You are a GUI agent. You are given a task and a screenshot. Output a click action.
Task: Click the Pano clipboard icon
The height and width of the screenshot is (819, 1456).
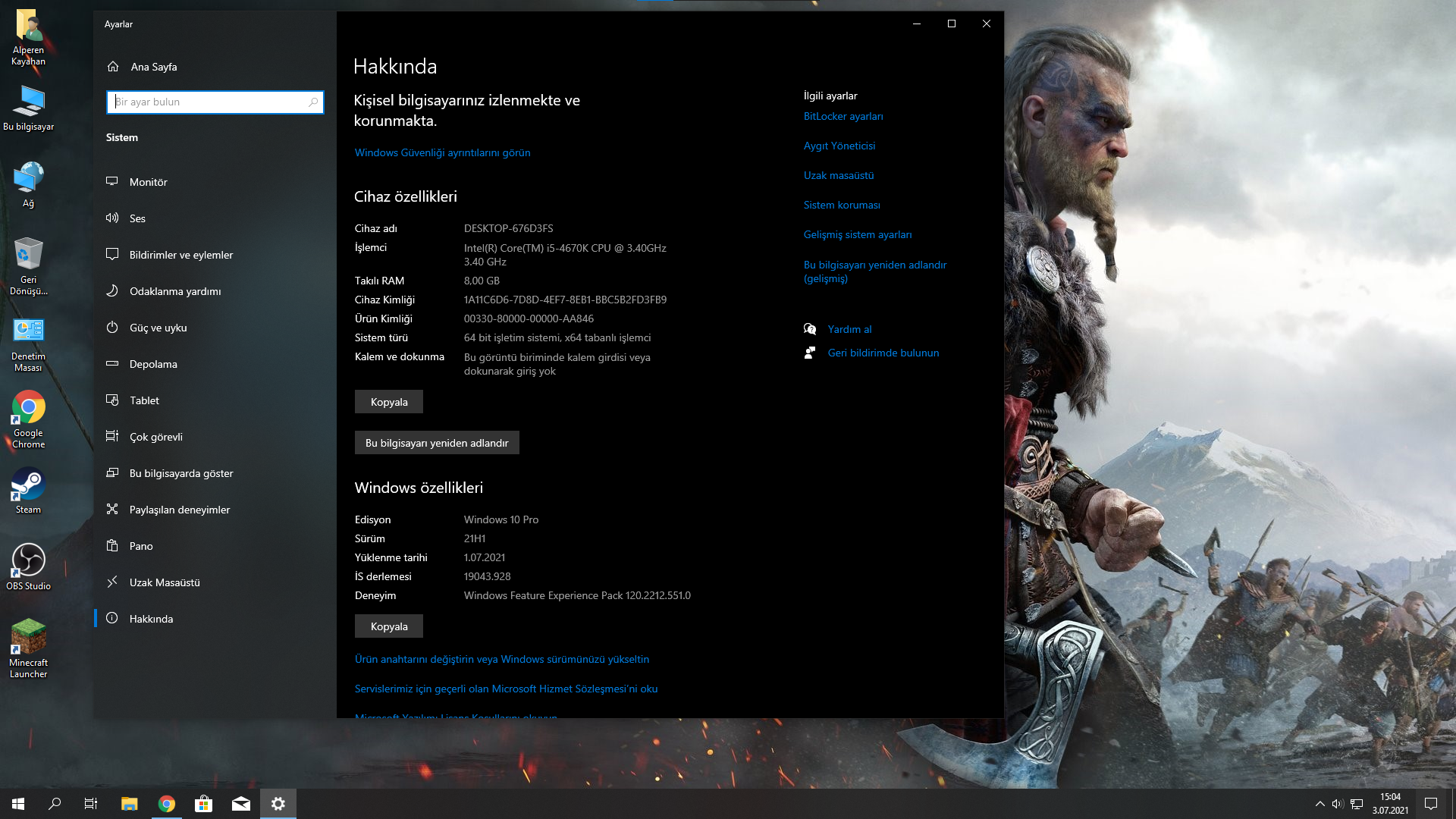click(x=112, y=546)
